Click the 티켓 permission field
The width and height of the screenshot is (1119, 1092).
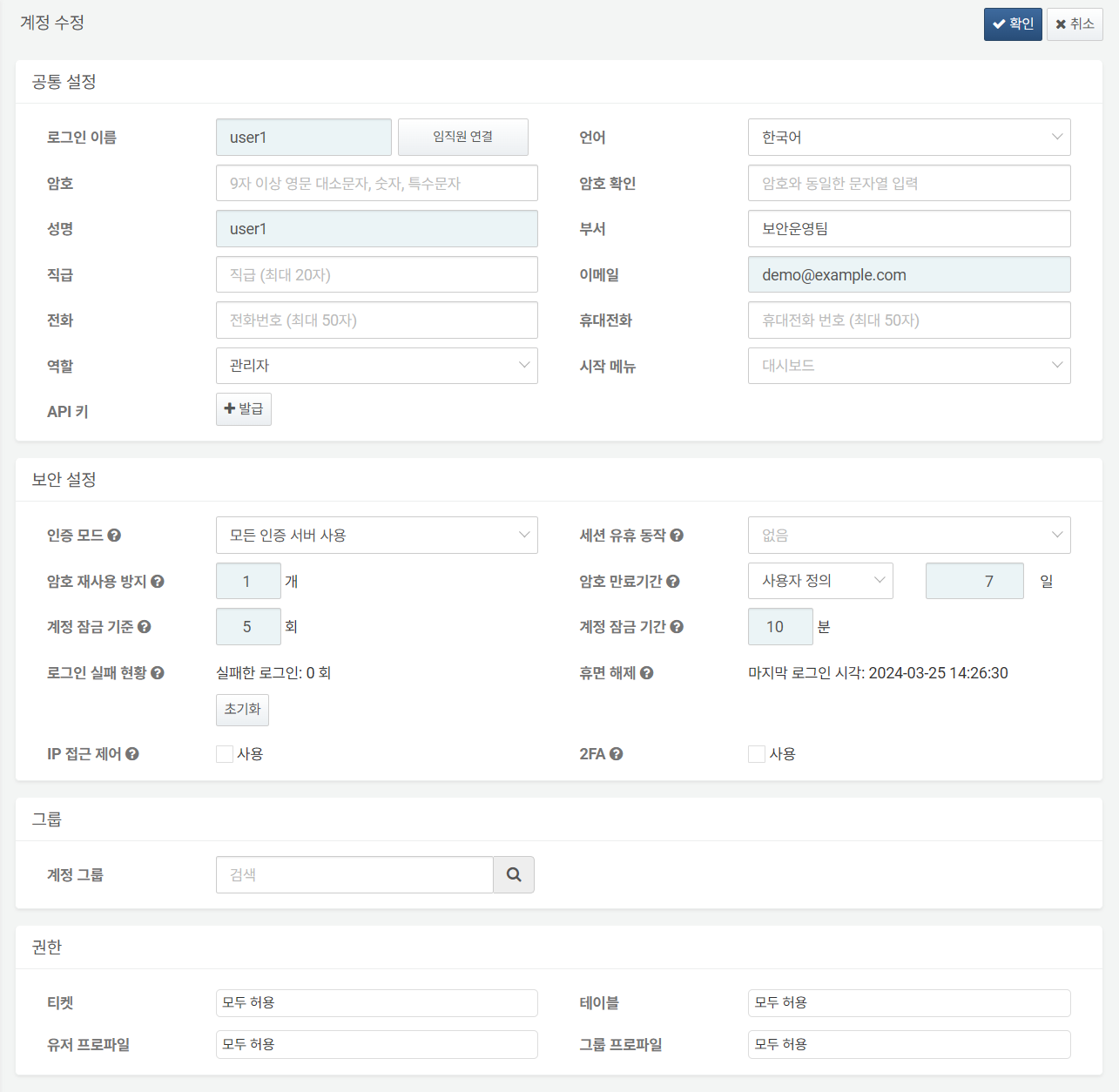(x=377, y=1003)
